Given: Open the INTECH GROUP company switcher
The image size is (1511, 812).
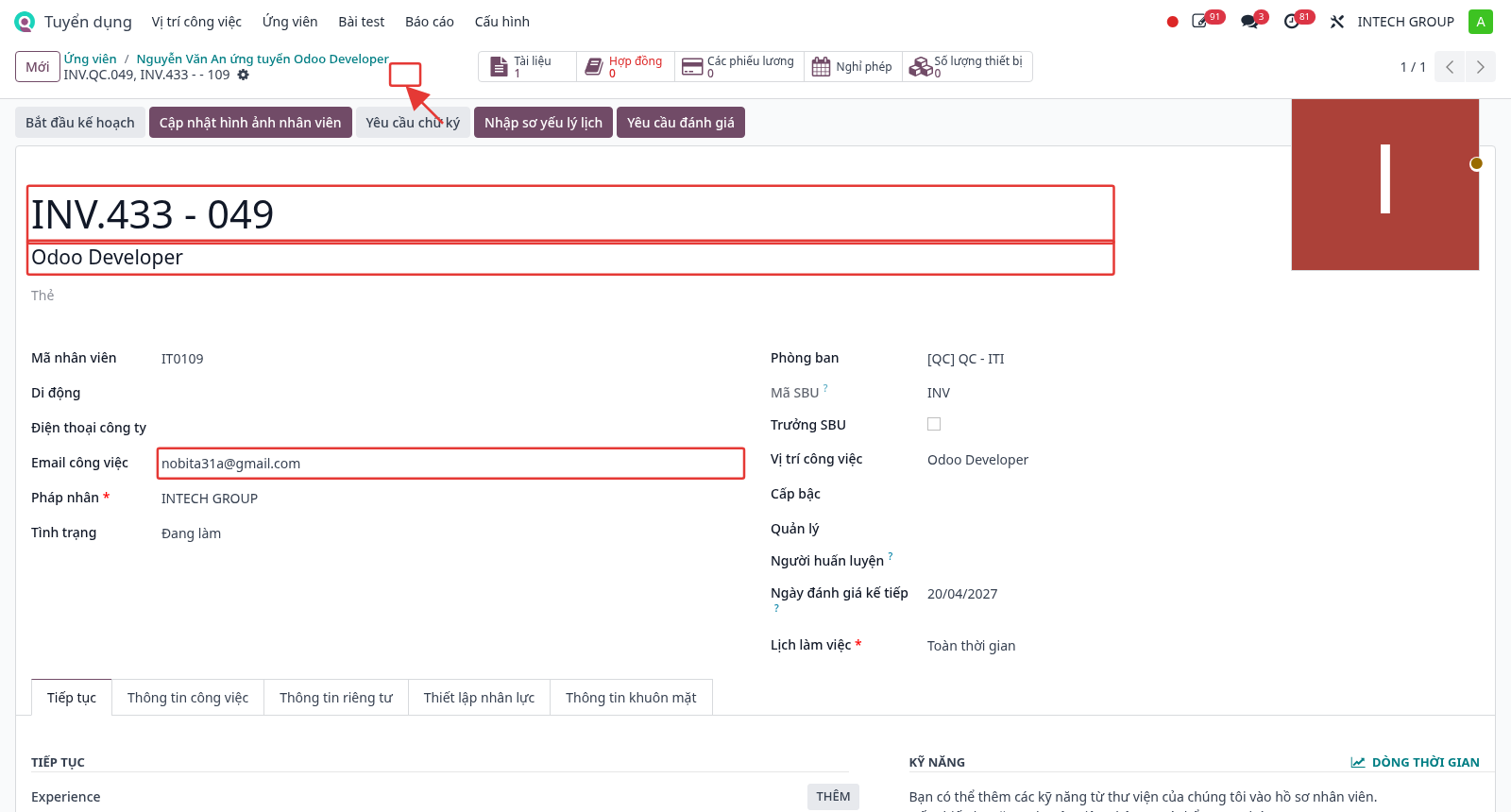Looking at the screenshot, I should (1405, 22).
